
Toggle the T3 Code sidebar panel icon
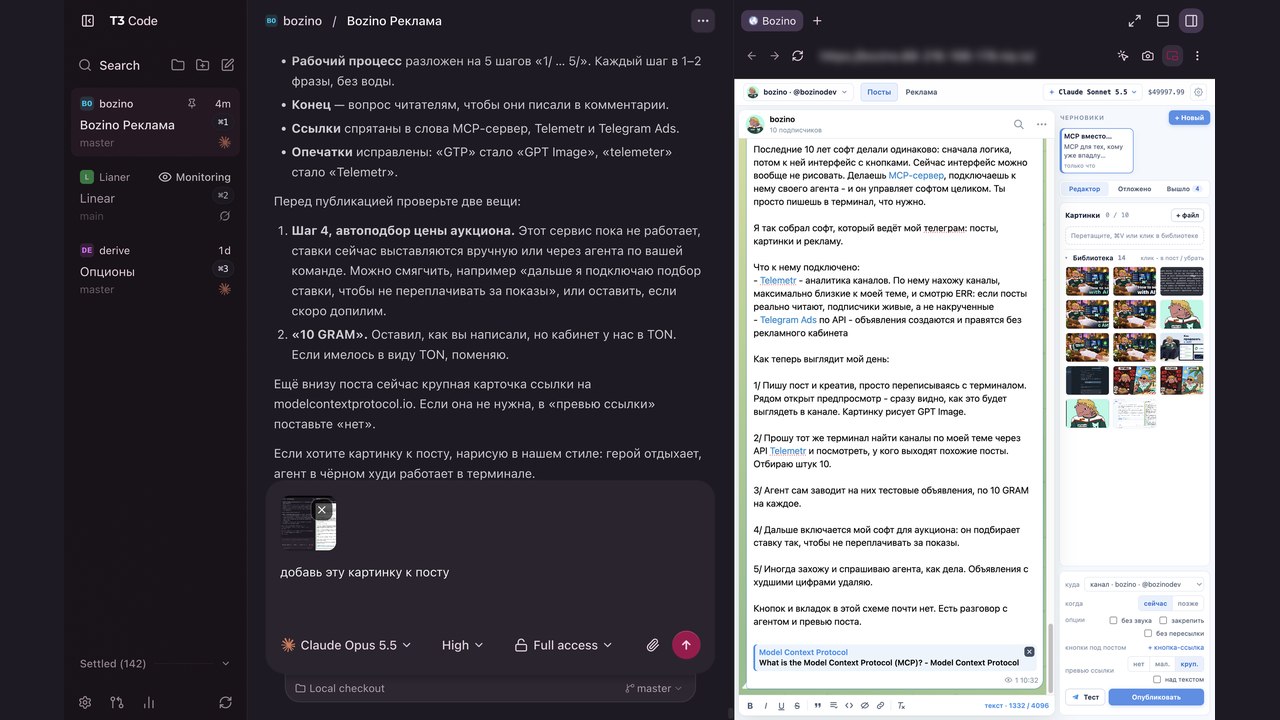click(88, 20)
